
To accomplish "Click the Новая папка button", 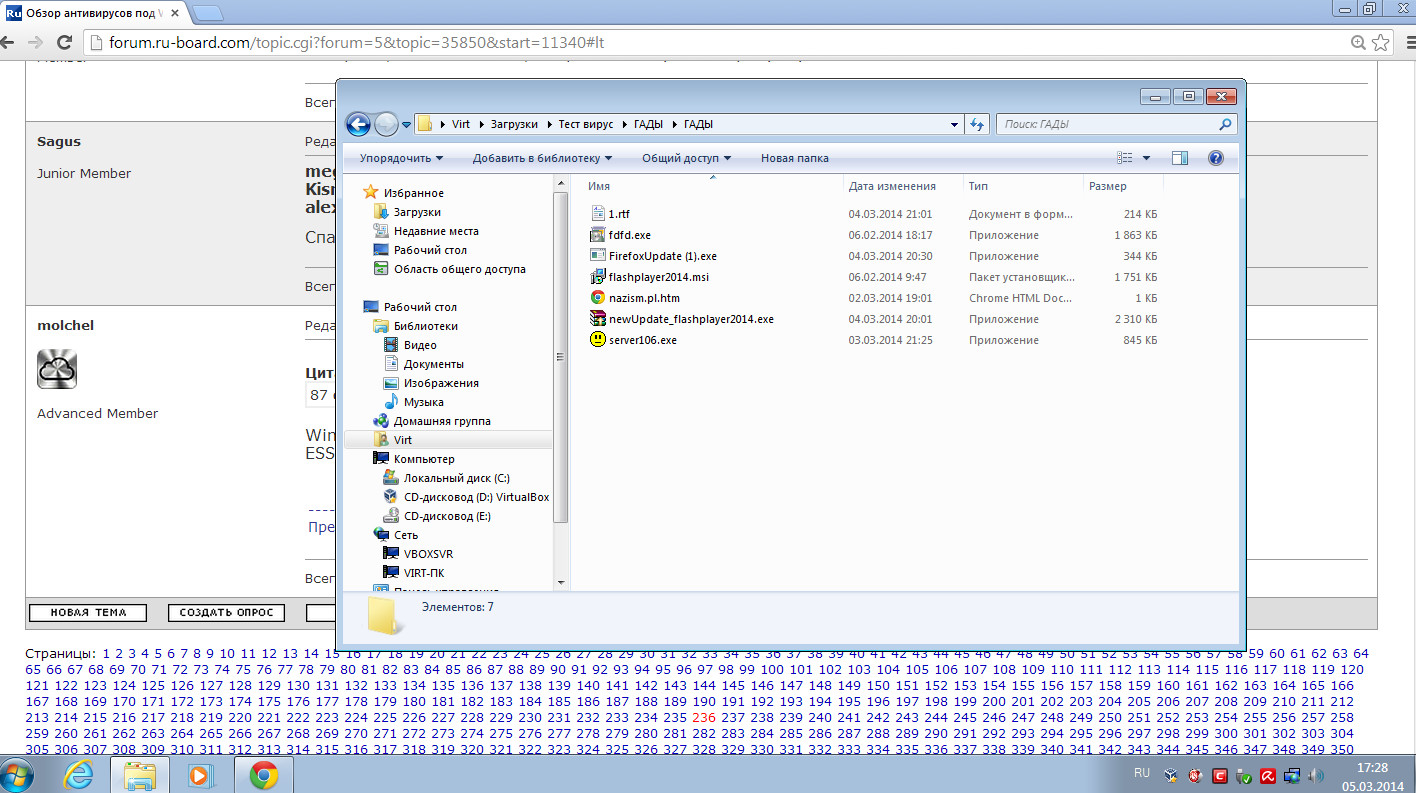I will point(794,158).
